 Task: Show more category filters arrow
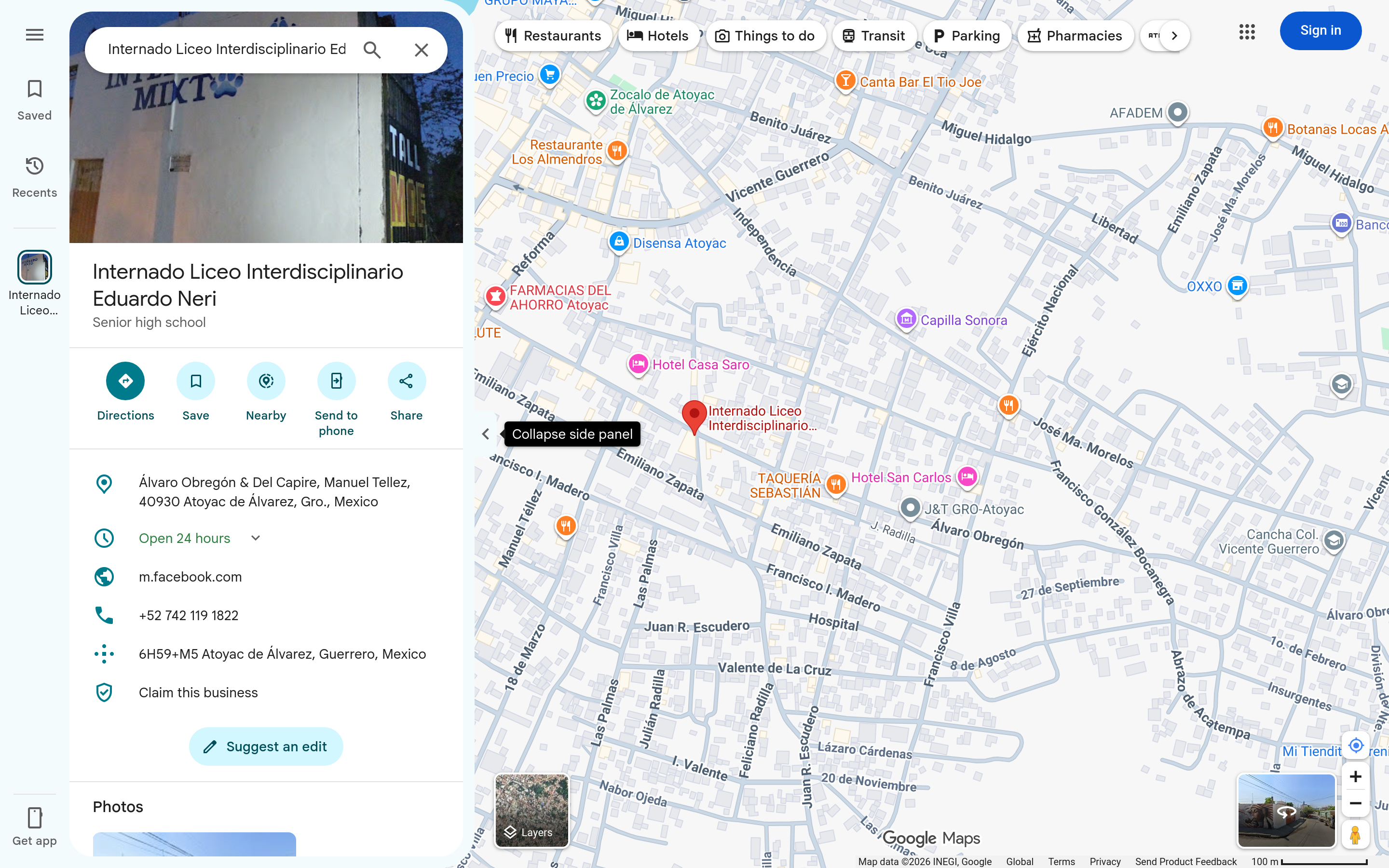pyautogui.click(x=1174, y=36)
